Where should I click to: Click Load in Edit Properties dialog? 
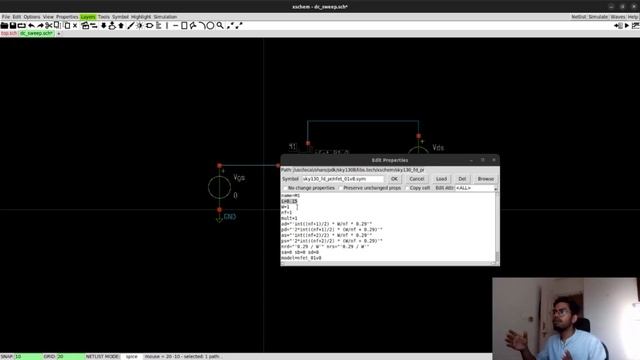tap(441, 179)
